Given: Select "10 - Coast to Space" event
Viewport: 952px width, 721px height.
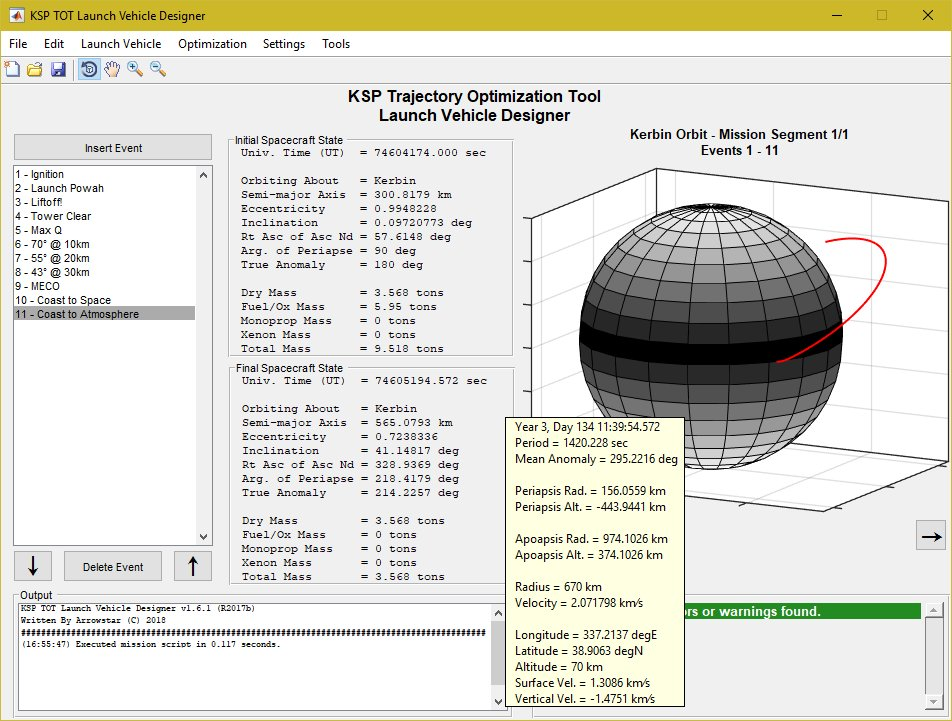Looking at the screenshot, I should pos(62,300).
